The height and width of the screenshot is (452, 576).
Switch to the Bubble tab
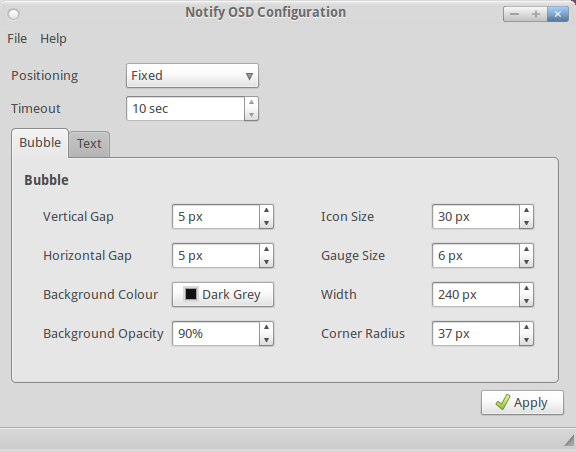[x=40, y=143]
